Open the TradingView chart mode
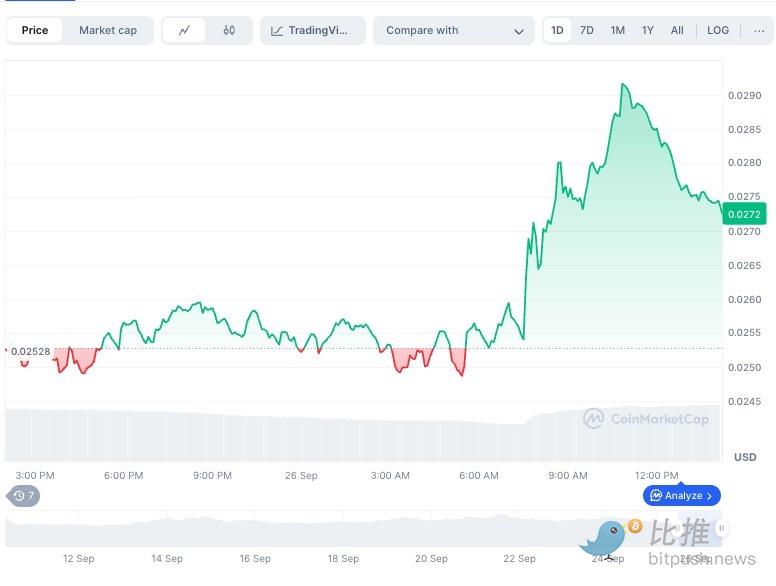 (313, 30)
